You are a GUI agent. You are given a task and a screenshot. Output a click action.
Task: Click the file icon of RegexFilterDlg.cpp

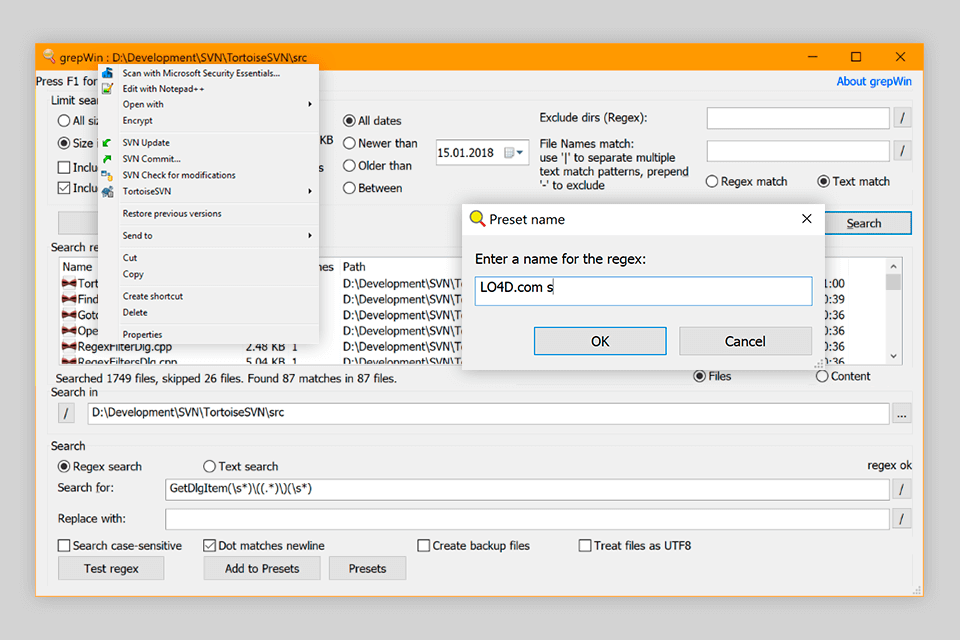69,347
